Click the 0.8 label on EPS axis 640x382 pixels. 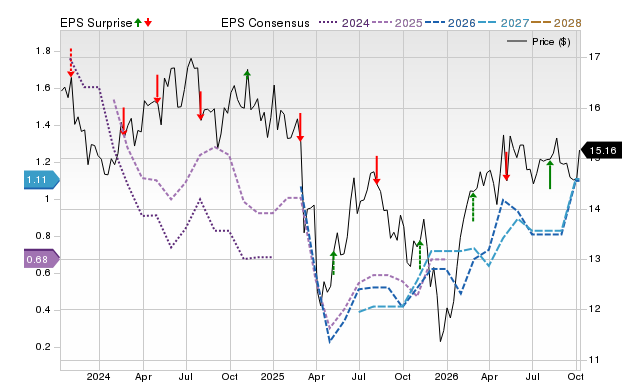click(x=43, y=236)
